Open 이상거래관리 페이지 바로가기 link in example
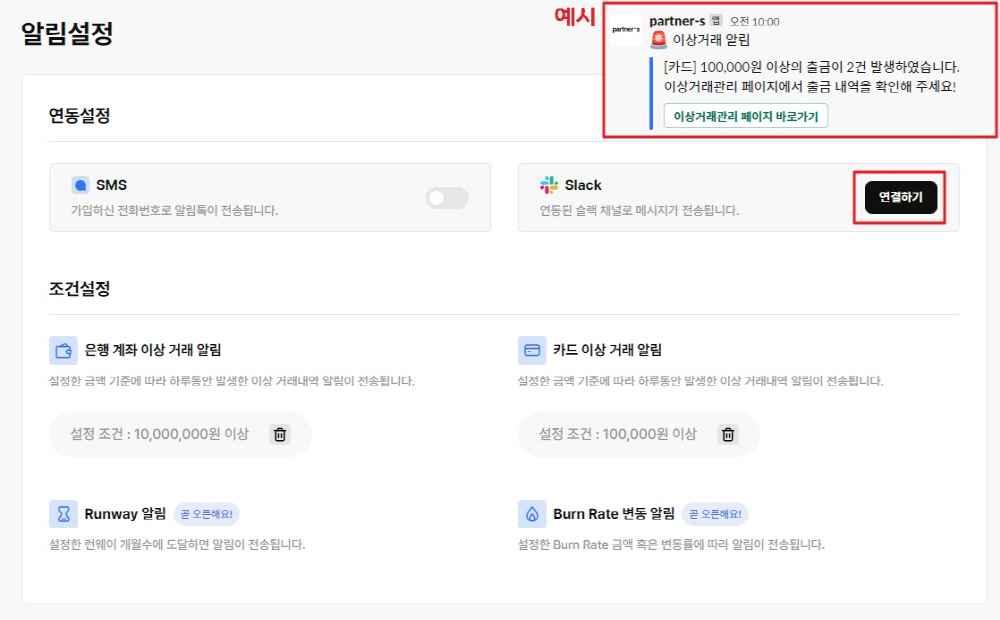 (746, 116)
